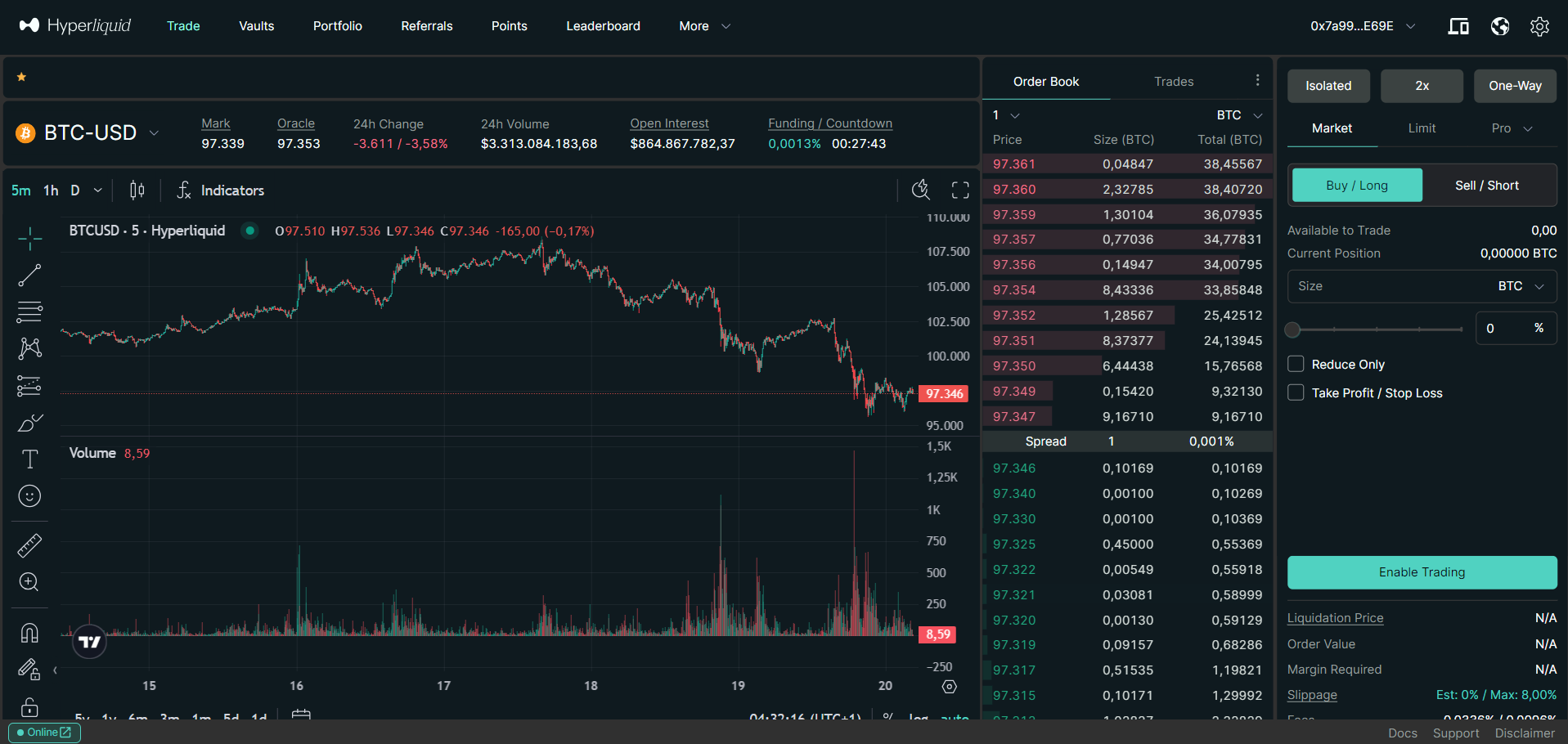The height and width of the screenshot is (744, 1568).
Task: Switch to the Trades tab
Action: pos(1174,82)
